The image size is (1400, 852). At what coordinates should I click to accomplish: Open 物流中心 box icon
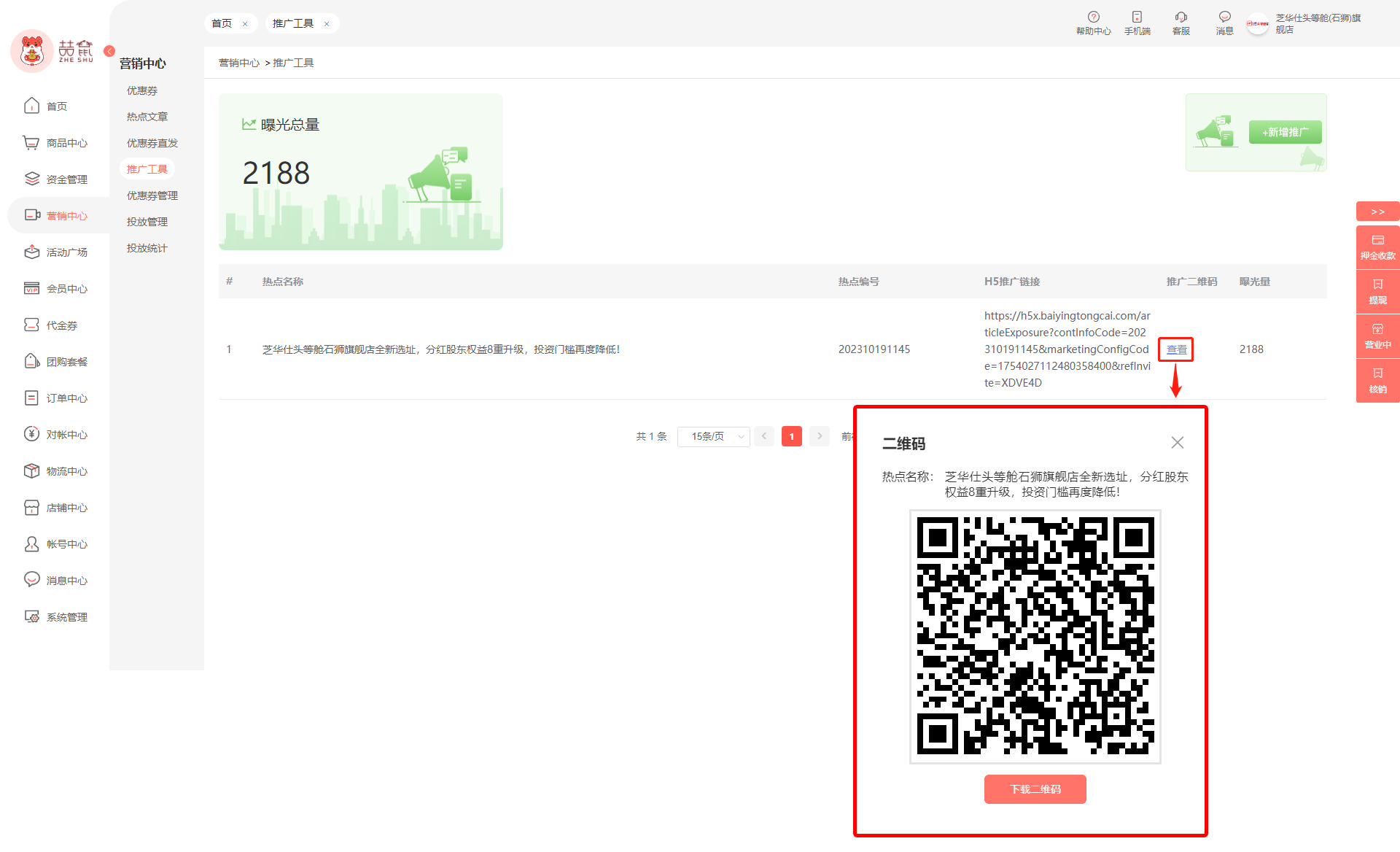tap(31, 470)
